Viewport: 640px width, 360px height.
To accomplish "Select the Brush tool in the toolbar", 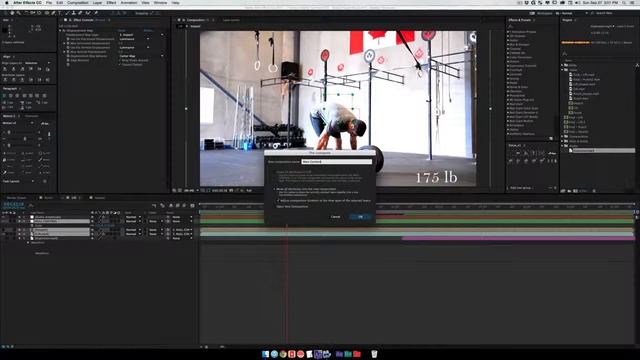I will click(x=67, y=13).
